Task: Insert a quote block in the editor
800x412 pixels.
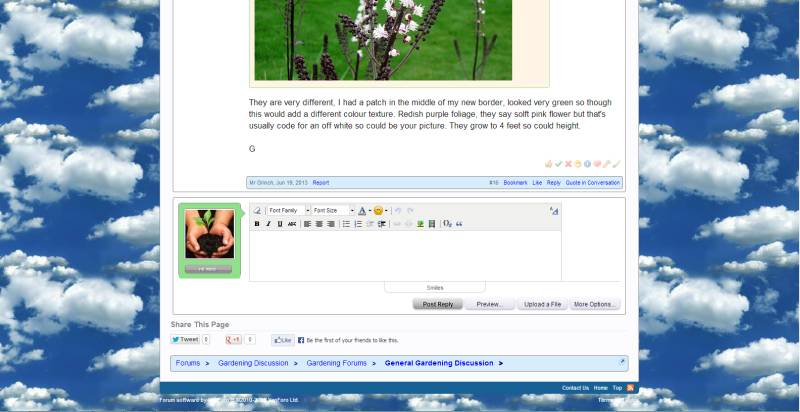Action: [459, 224]
